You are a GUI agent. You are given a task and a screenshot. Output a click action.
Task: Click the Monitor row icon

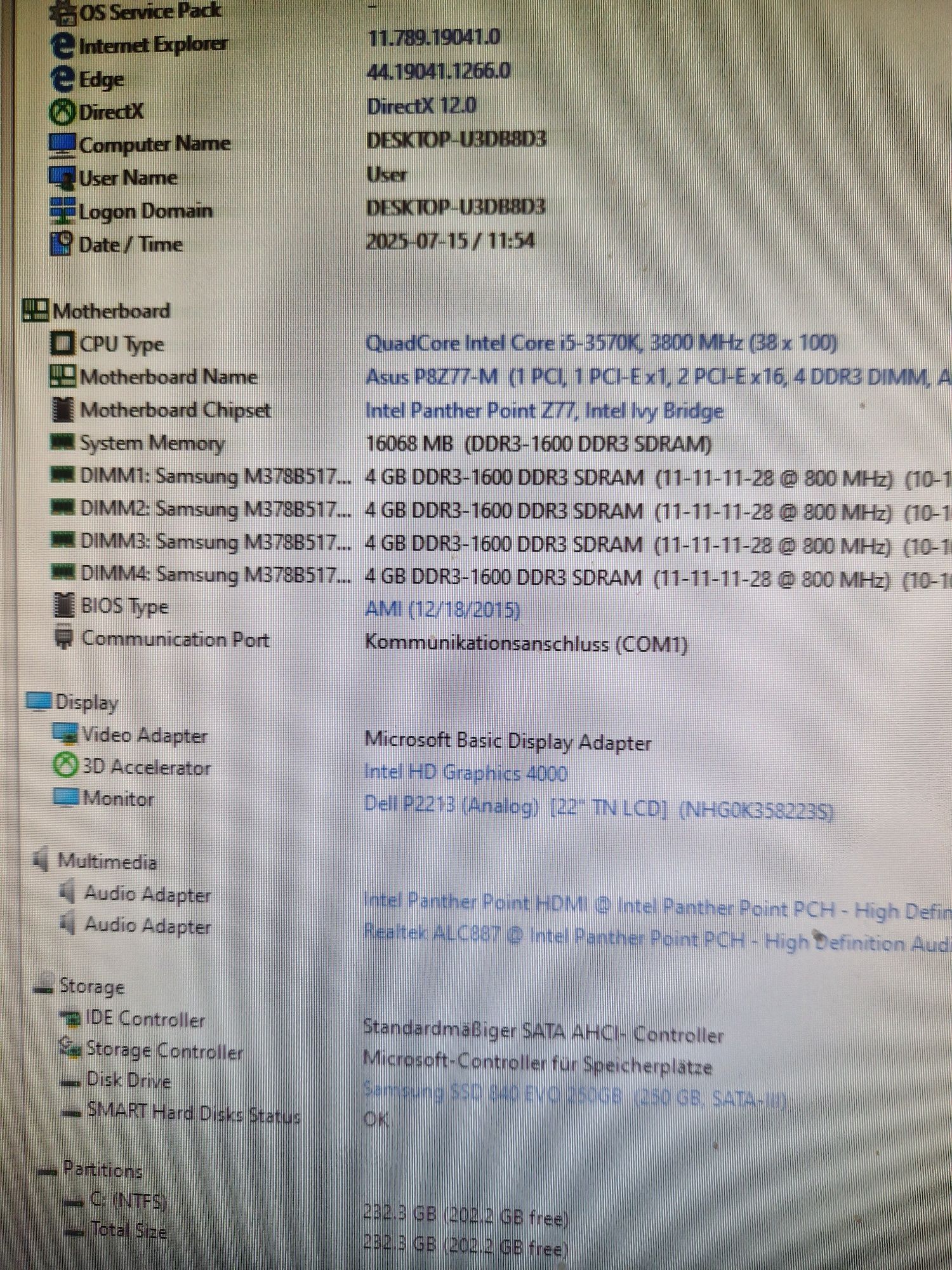click(x=67, y=797)
